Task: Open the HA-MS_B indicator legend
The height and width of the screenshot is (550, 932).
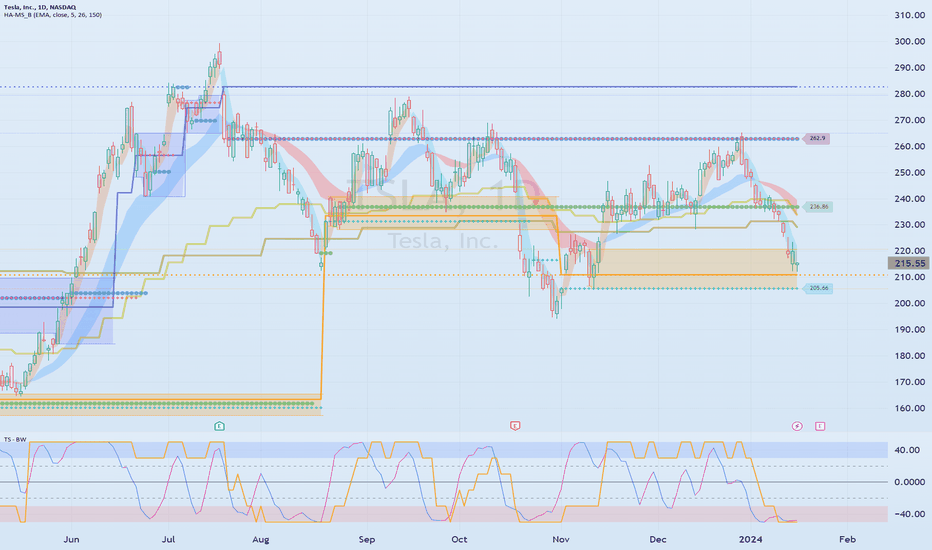Action: click(53, 15)
